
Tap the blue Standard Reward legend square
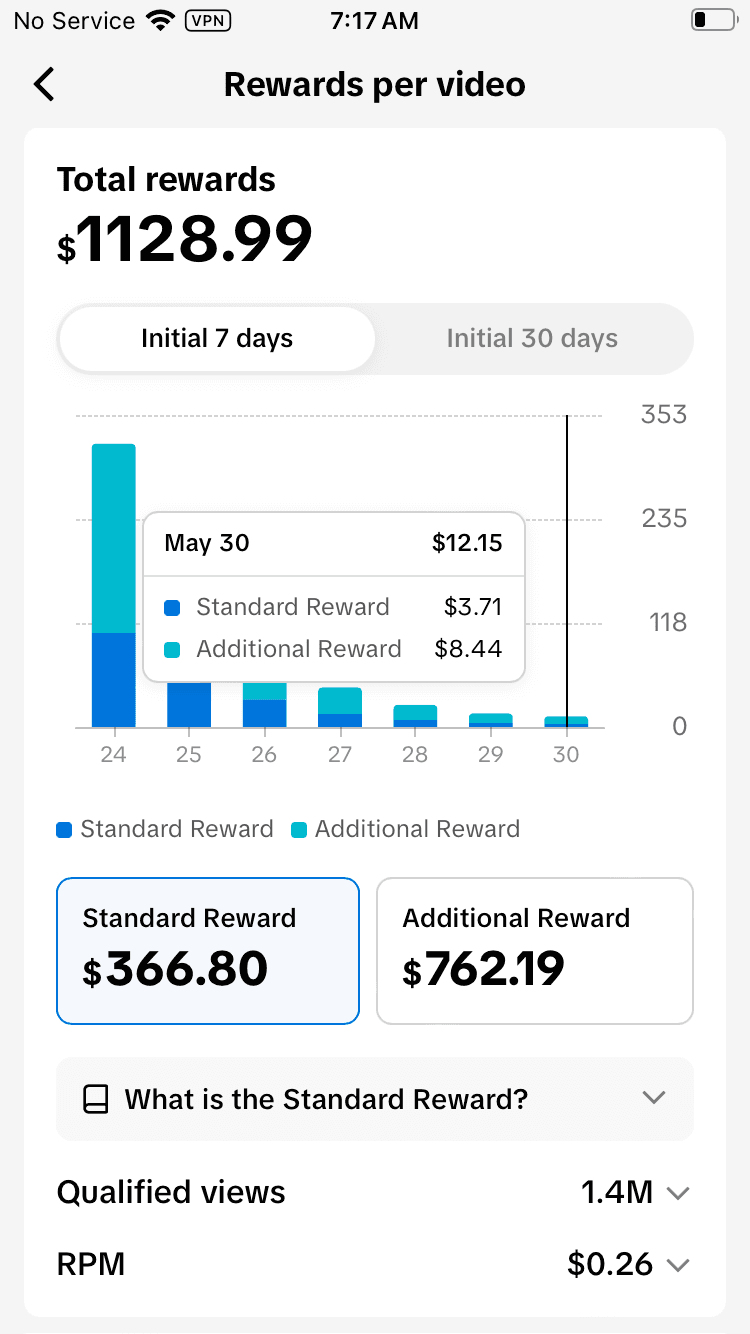click(65, 830)
